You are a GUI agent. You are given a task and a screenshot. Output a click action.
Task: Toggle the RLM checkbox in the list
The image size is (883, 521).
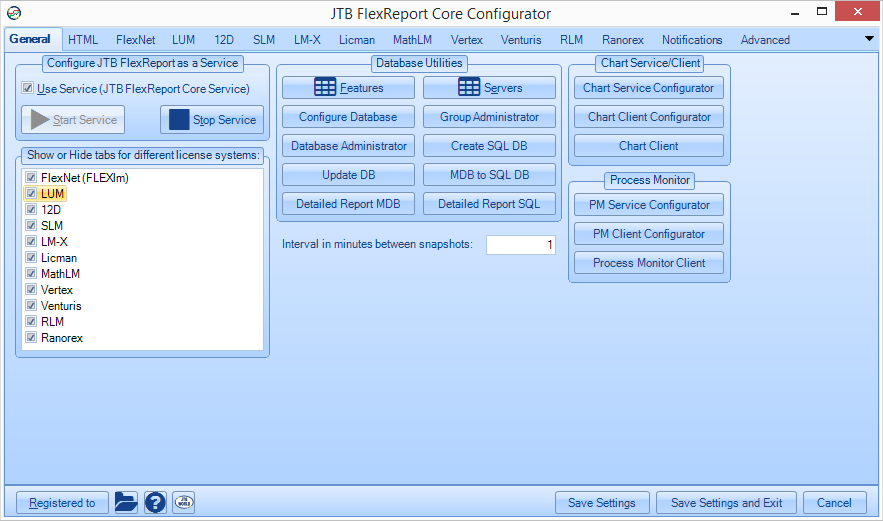coord(32,322)
